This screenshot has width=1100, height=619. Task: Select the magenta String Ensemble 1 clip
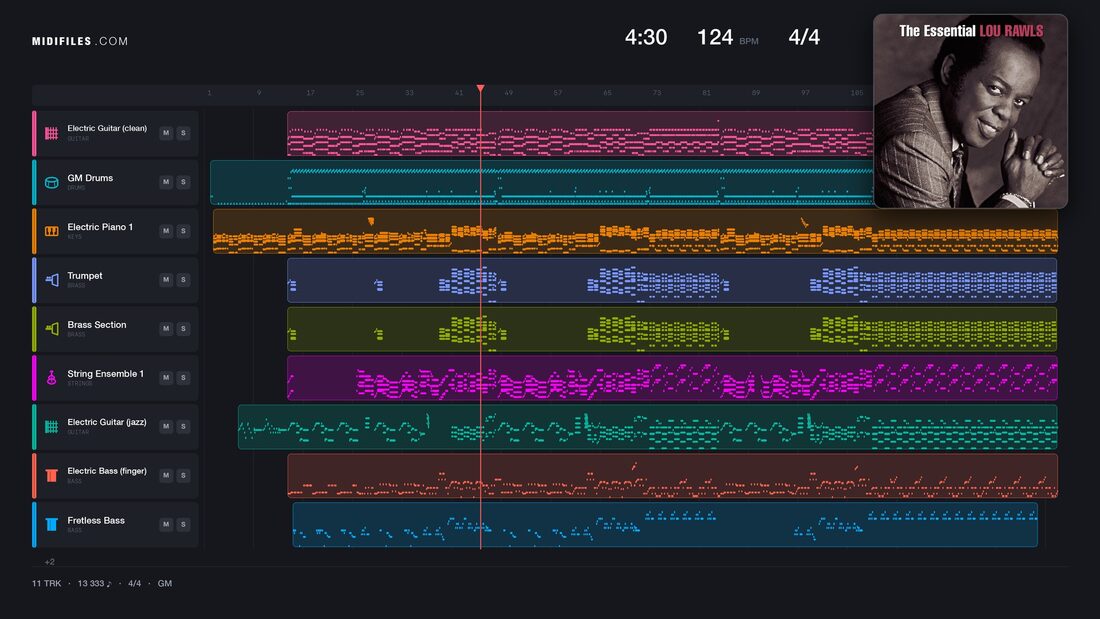pos(672,378)
